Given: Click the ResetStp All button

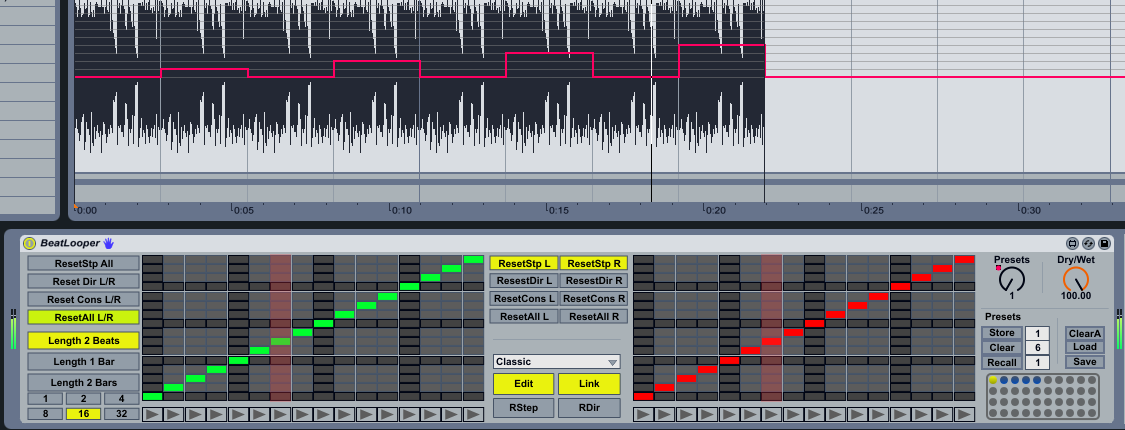Looking at the screenshot, I should point(82,263).
